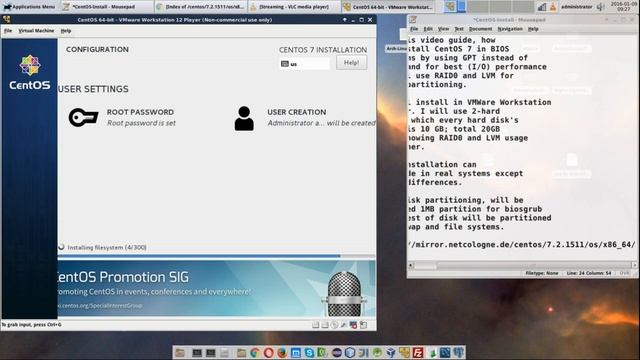Click the first terminal icon in the dock

[x=197, y=353]
